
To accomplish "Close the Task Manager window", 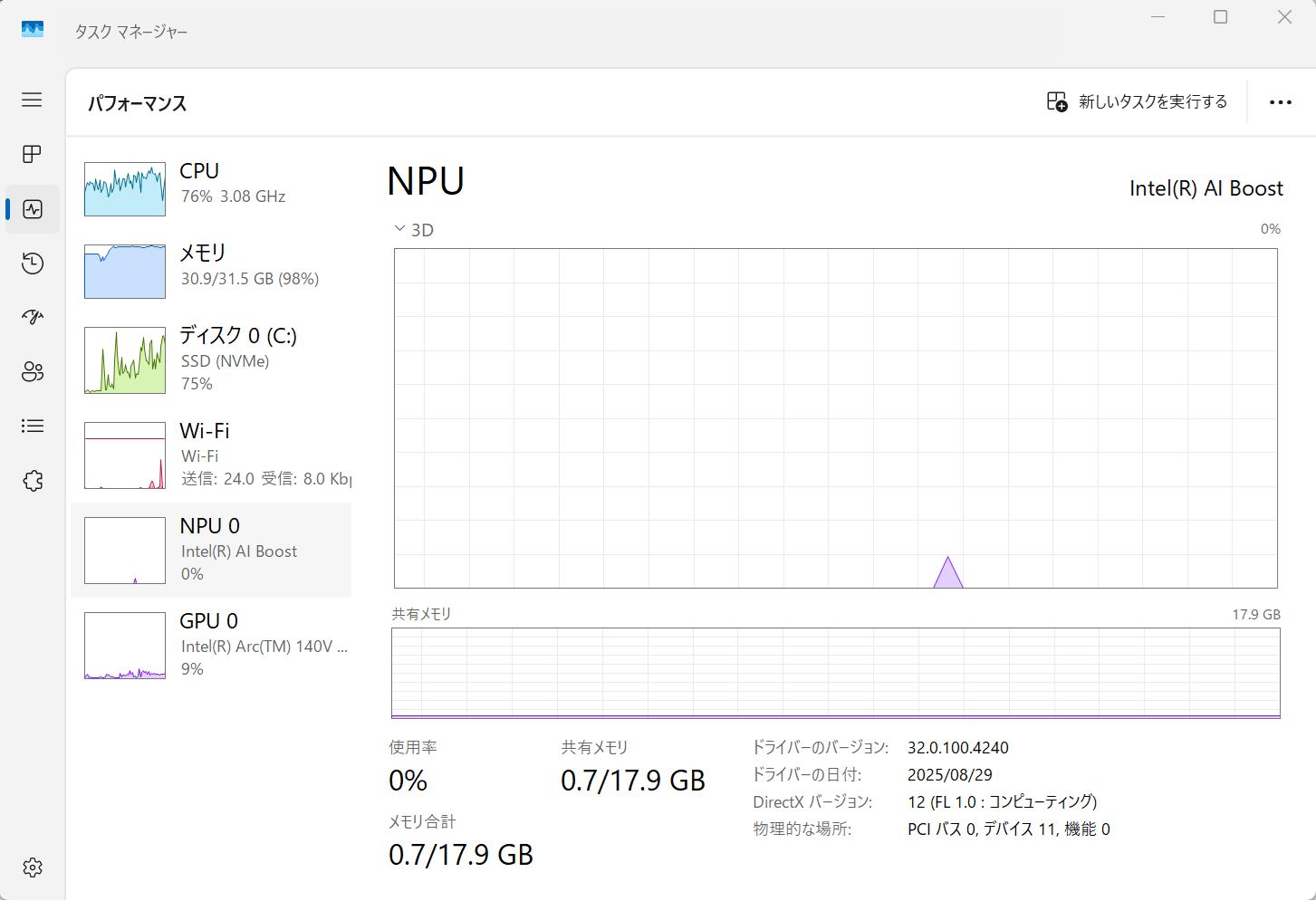I will tap(1284, 17).
